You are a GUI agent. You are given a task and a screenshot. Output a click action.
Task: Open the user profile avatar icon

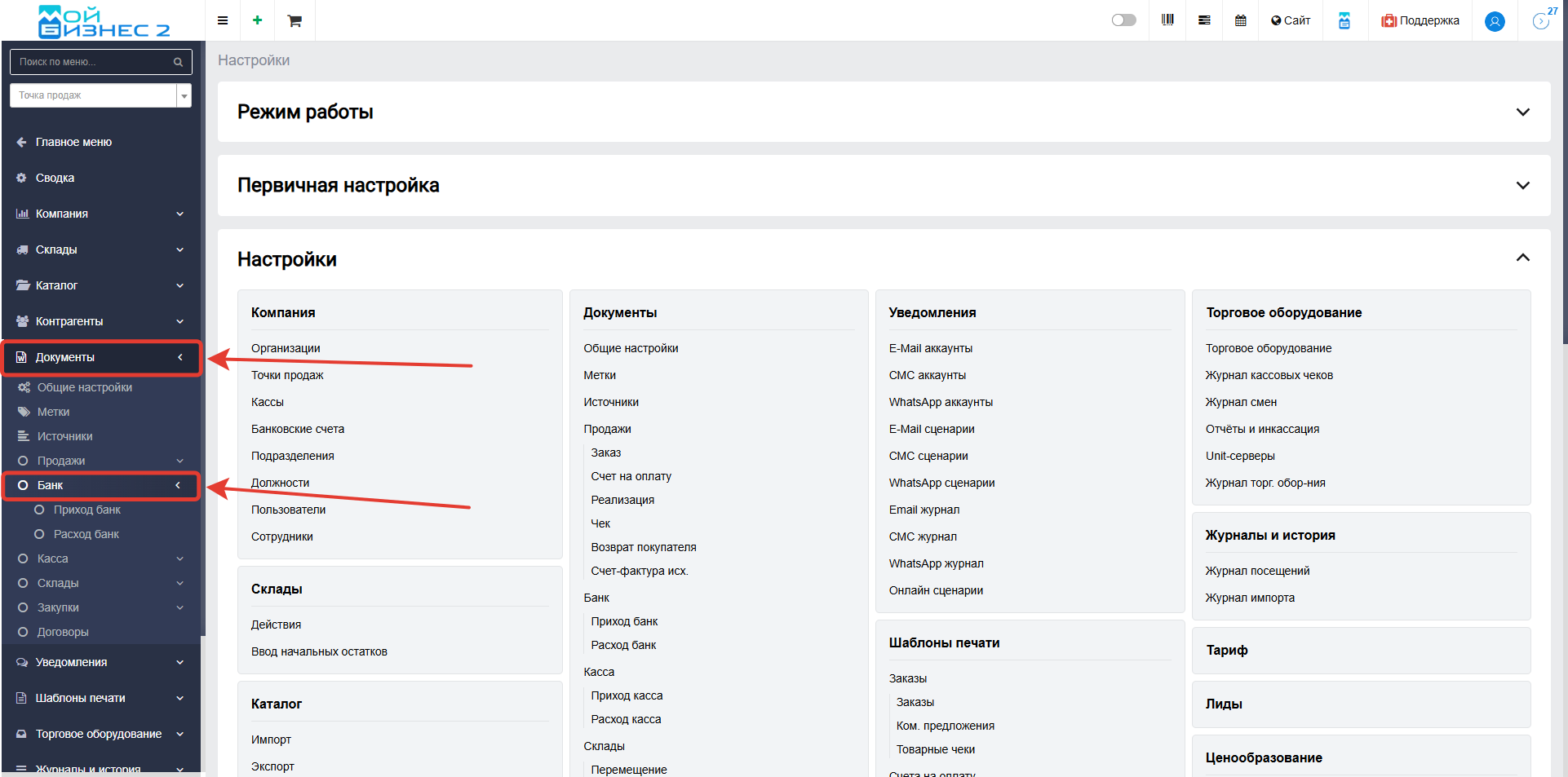tap(1495, 21)
